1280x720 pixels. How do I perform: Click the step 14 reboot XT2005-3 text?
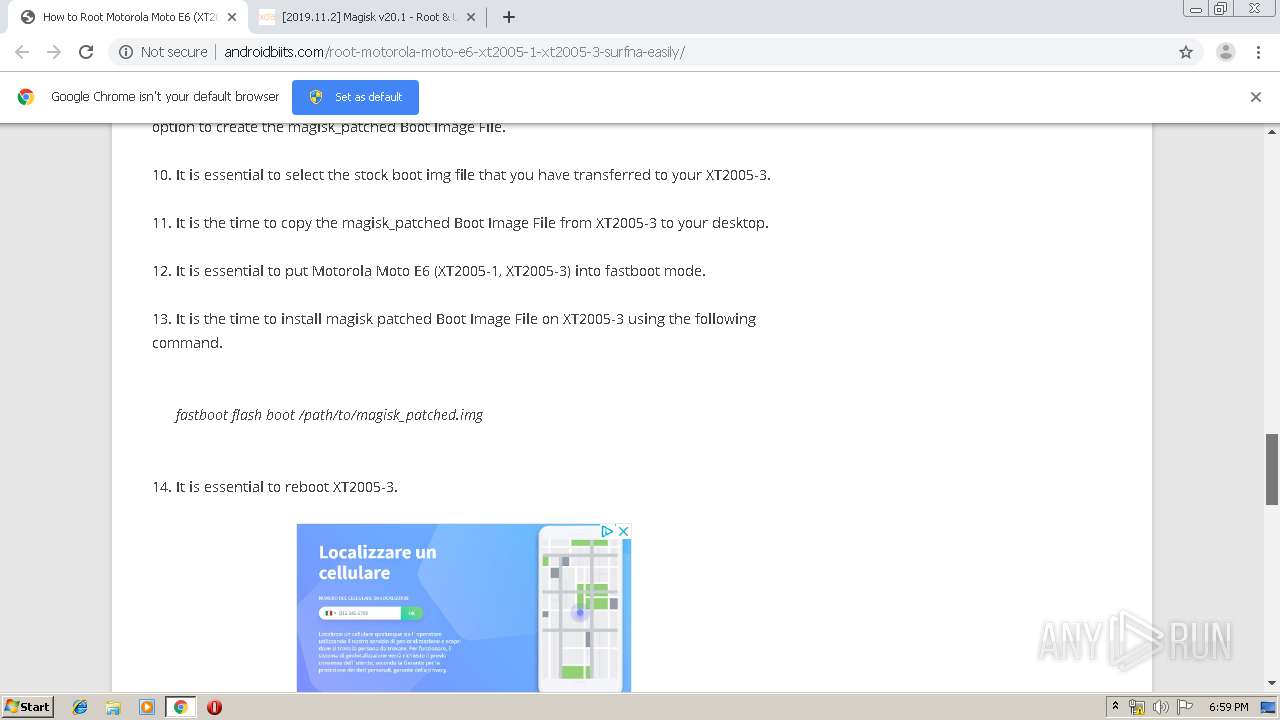pyautogui.click(x=275, y=487)
